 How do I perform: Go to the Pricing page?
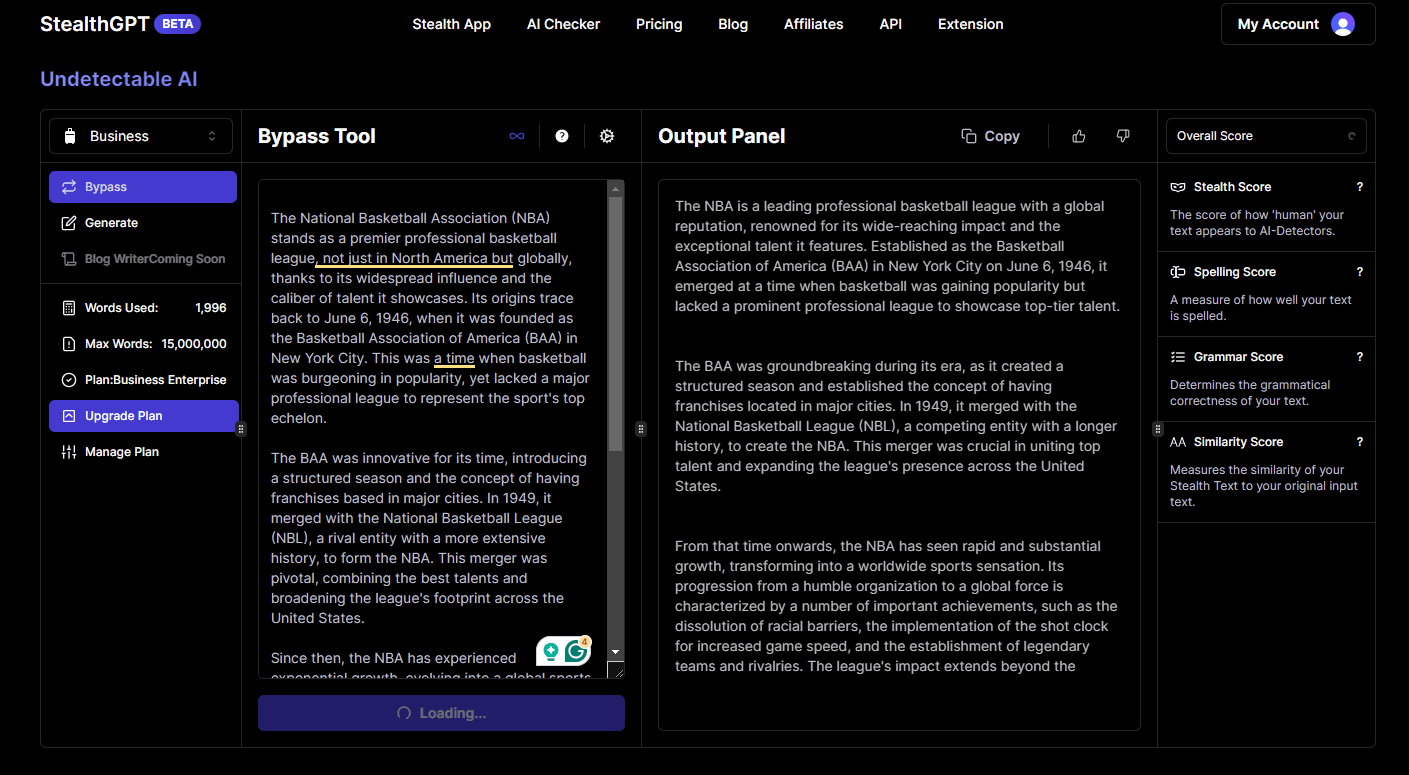click(659, 24)
